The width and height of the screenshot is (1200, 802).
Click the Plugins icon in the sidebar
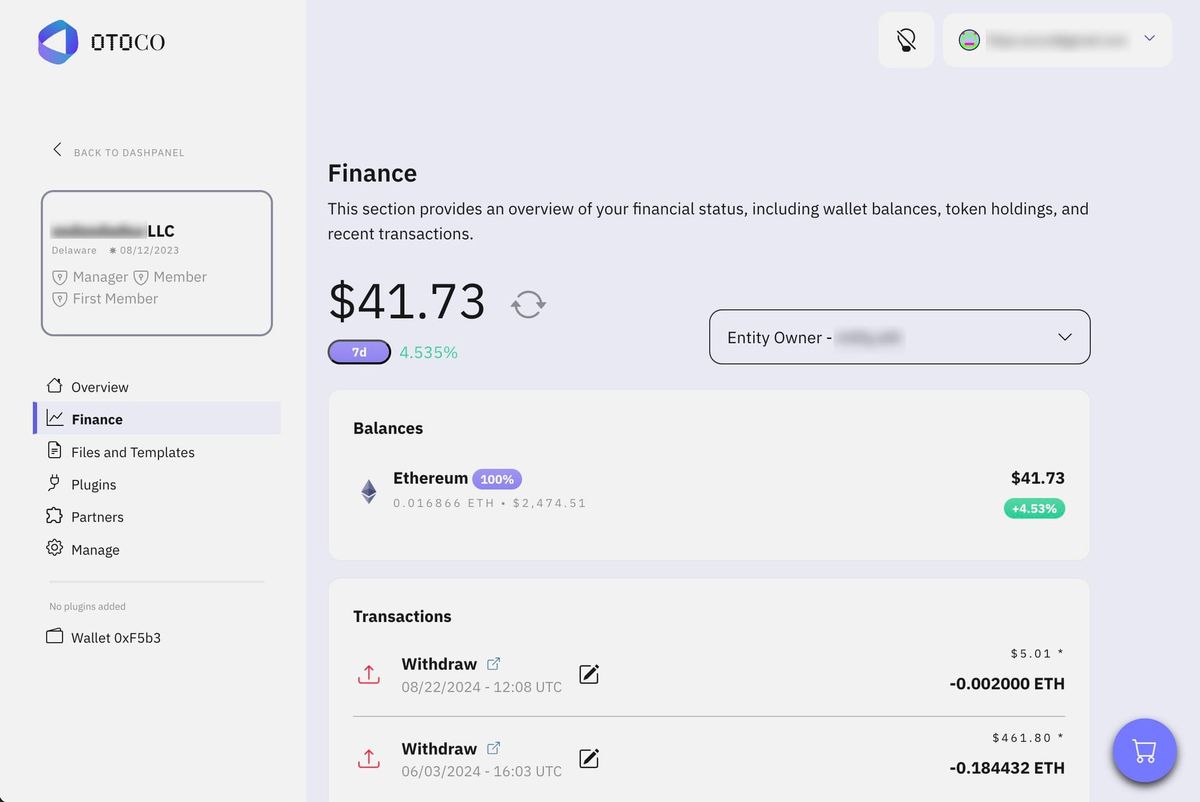click(x=53, y=484)
